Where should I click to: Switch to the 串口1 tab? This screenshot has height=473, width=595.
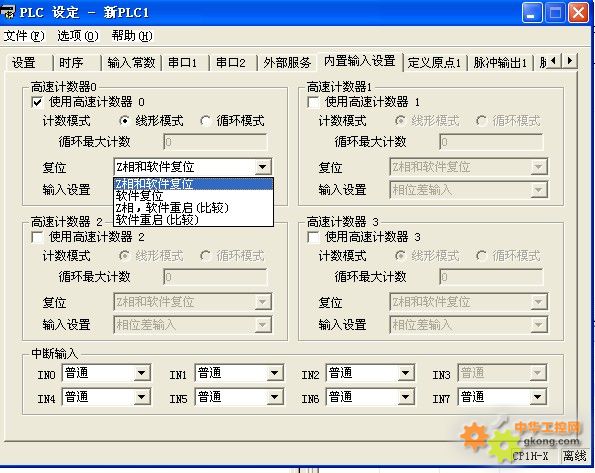(x=183, y=63)
